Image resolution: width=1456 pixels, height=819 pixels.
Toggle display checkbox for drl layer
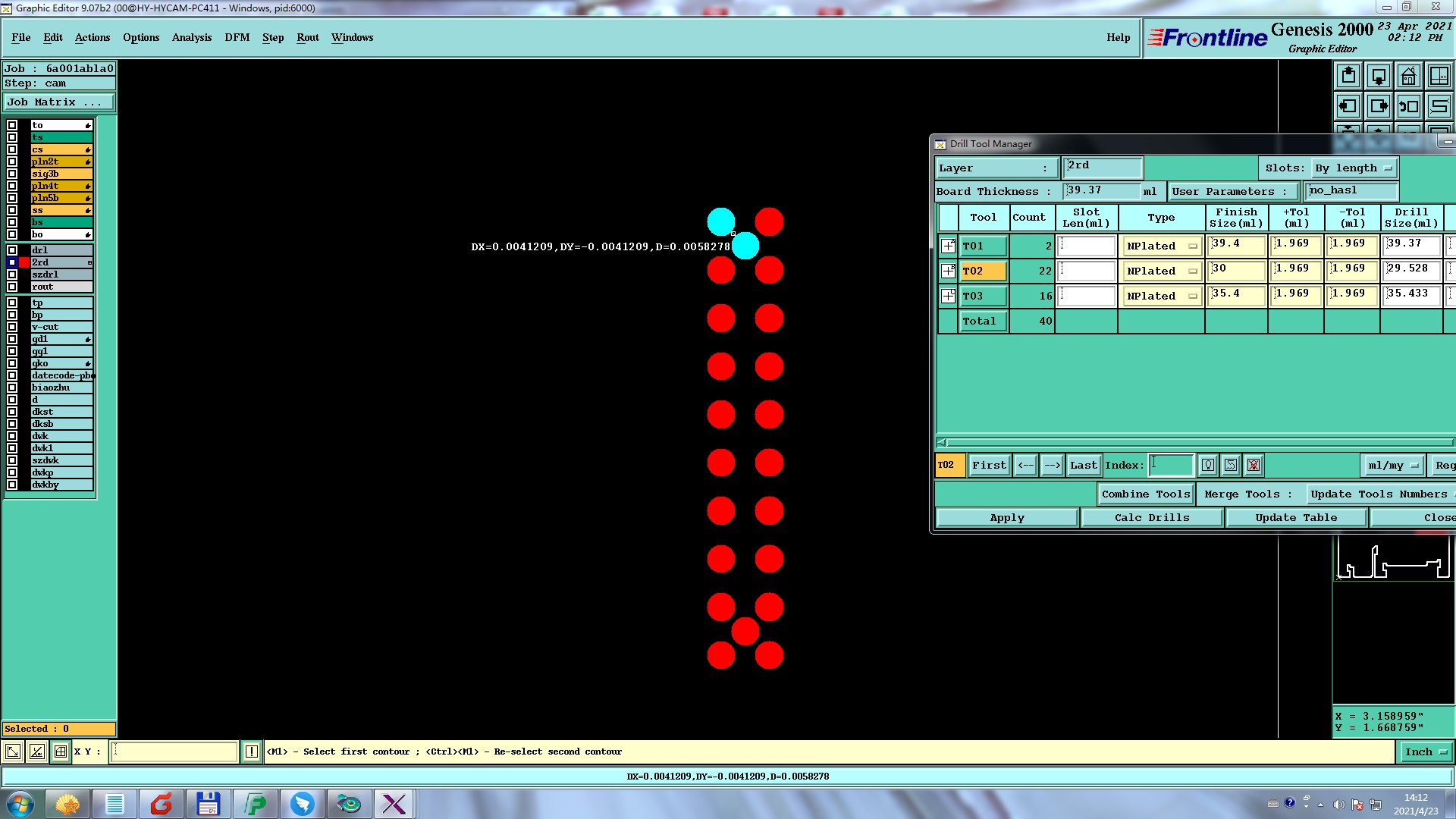point(12,250)
